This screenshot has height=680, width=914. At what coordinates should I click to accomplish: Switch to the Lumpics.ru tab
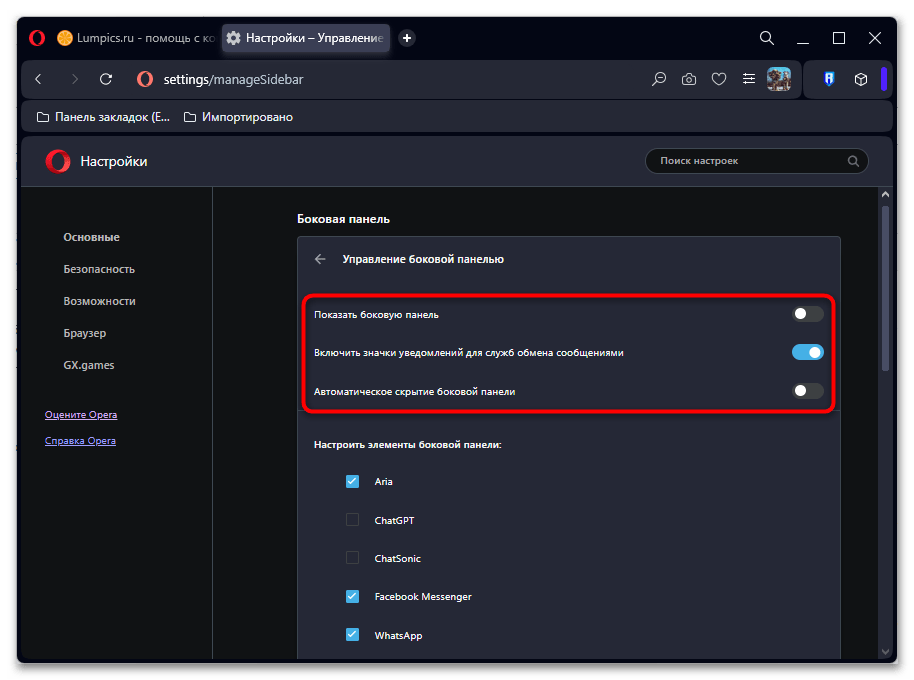(x=135, y=38)
